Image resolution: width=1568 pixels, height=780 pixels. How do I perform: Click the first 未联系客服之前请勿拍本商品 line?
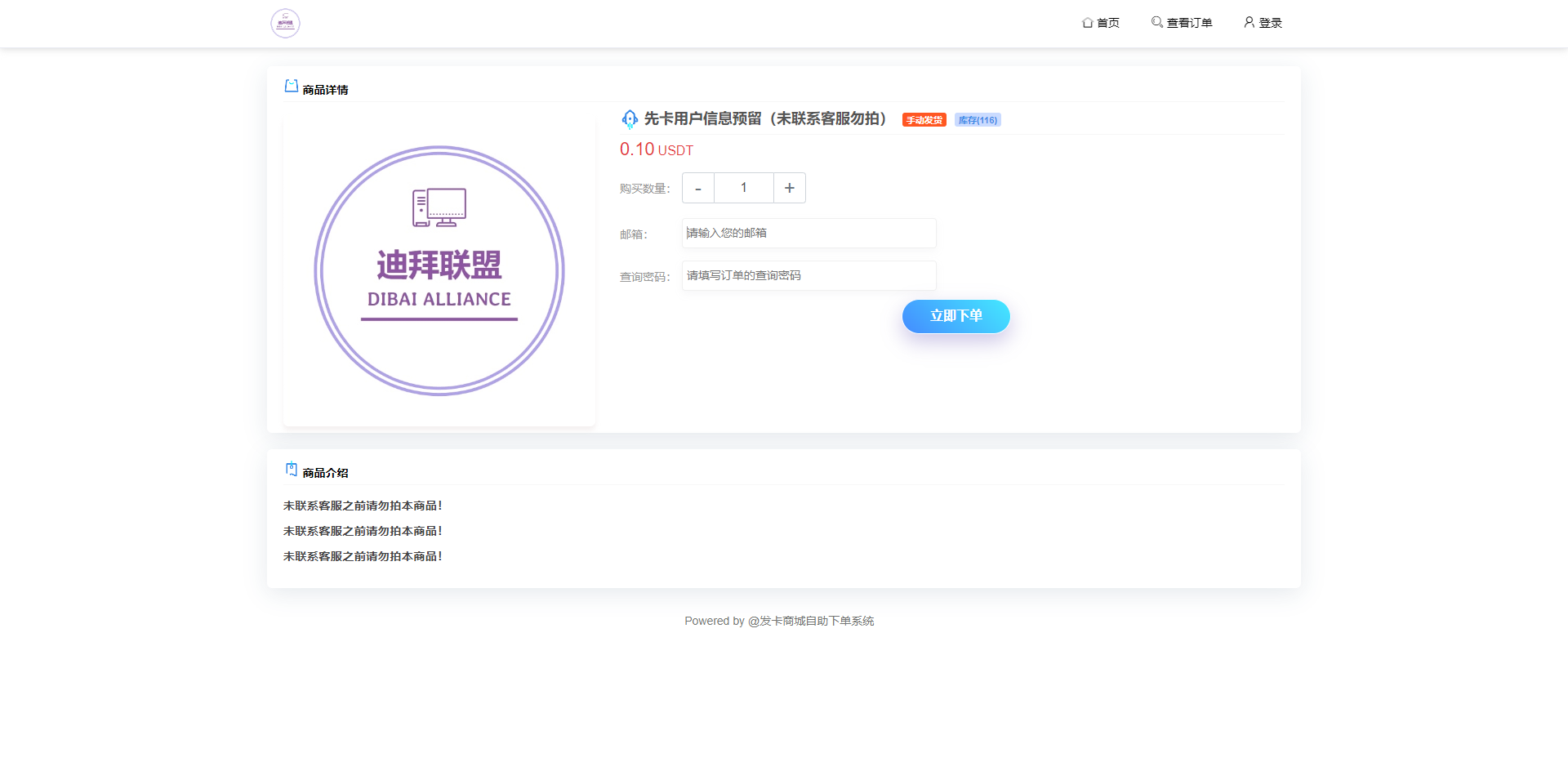(x=363, y=506)
